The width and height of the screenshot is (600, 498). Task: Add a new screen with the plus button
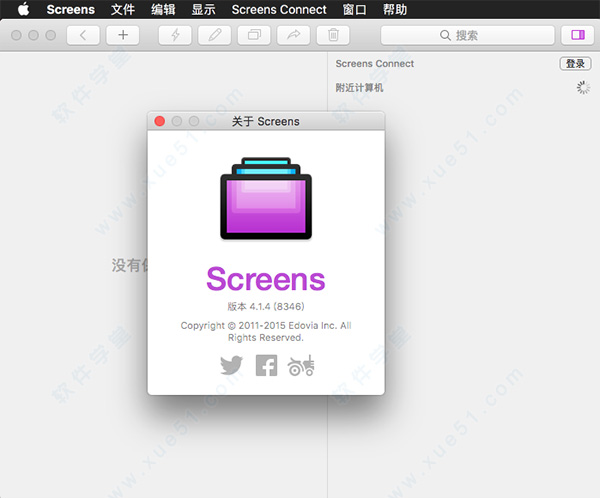[x=123, y=35]
